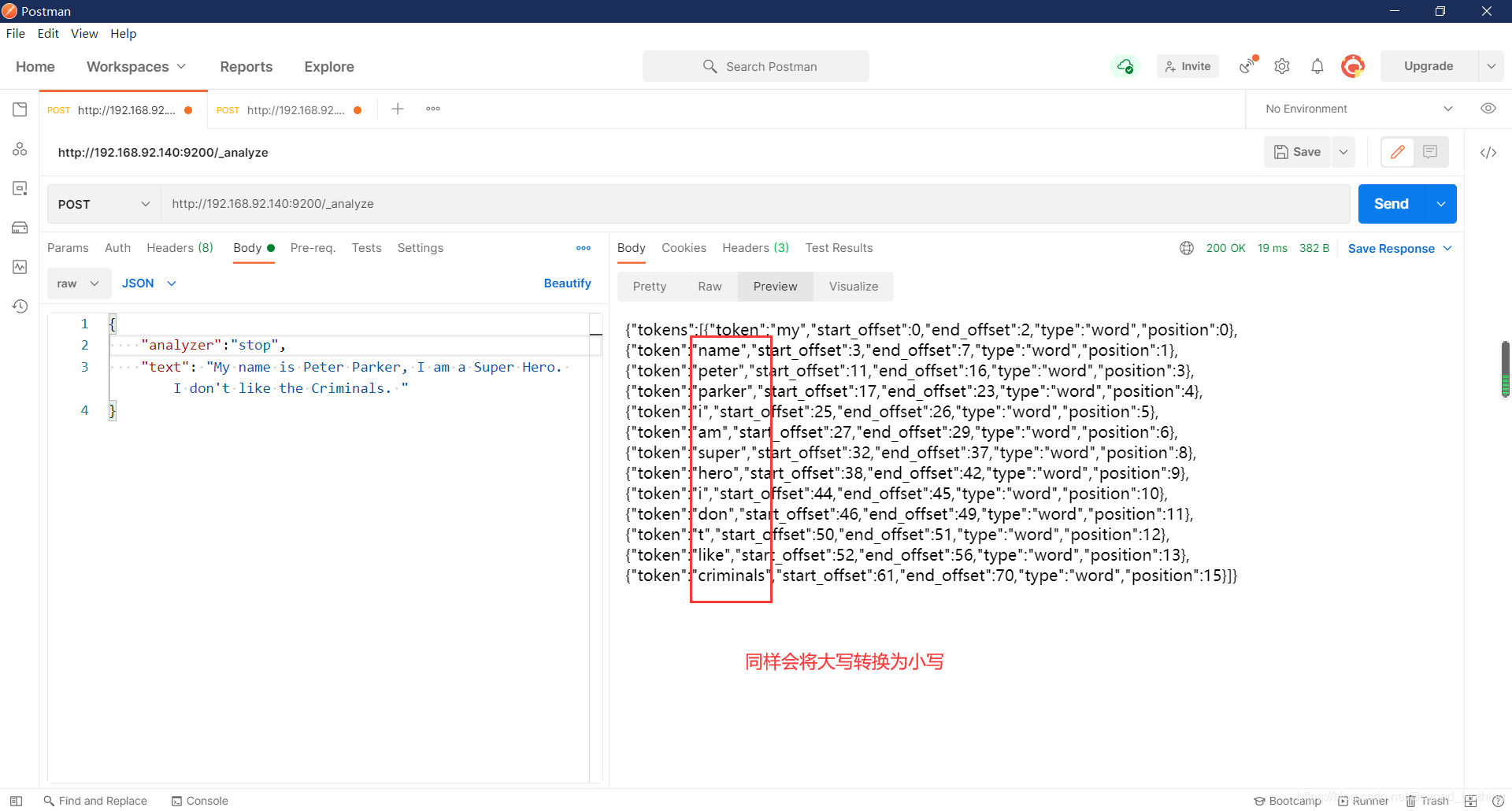Add a new request tab
This screenshot has height=811, width=1512.
pyautogui.click(x=398, y=109)
